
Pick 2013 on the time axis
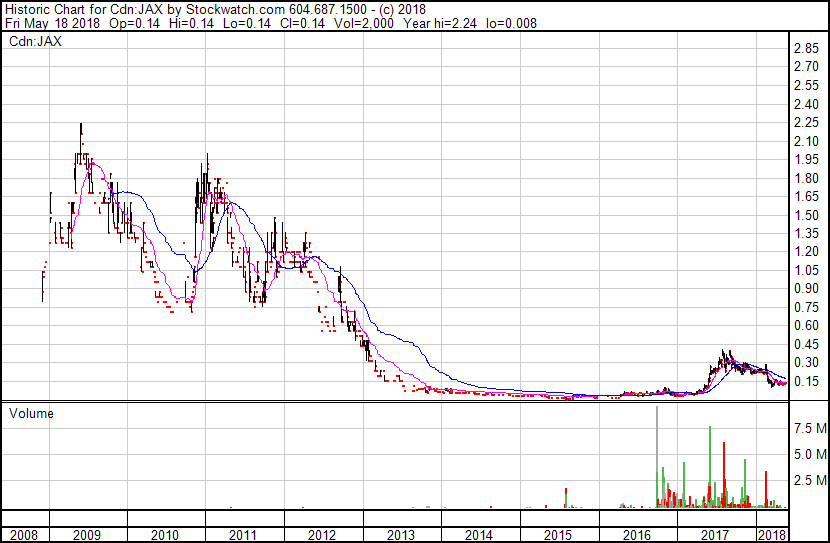pos(400,534)
